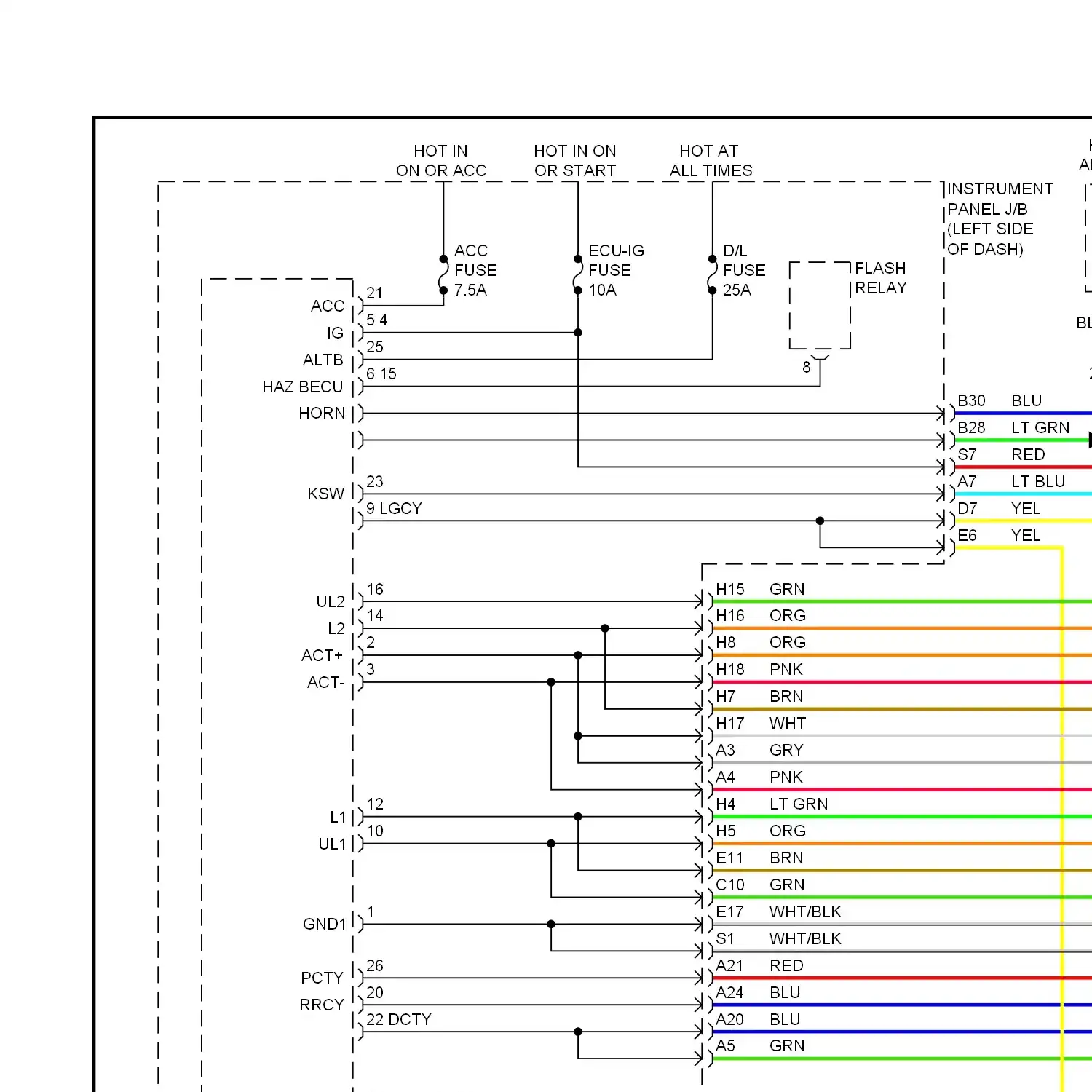
Task: Click the "UL2" terminal name
Action: coord(331,601)
